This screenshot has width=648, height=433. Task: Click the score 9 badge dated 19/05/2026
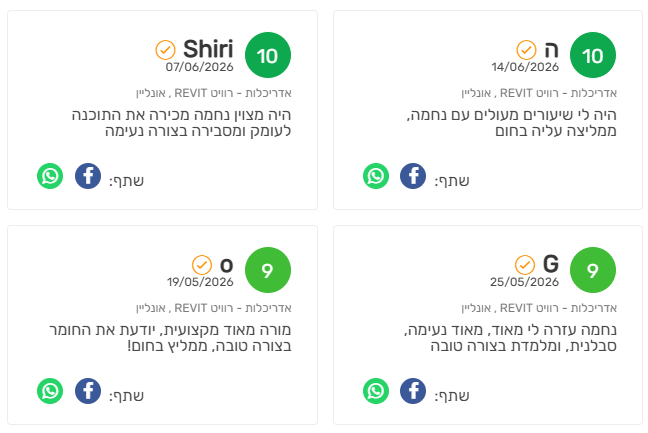click(268, 270)
